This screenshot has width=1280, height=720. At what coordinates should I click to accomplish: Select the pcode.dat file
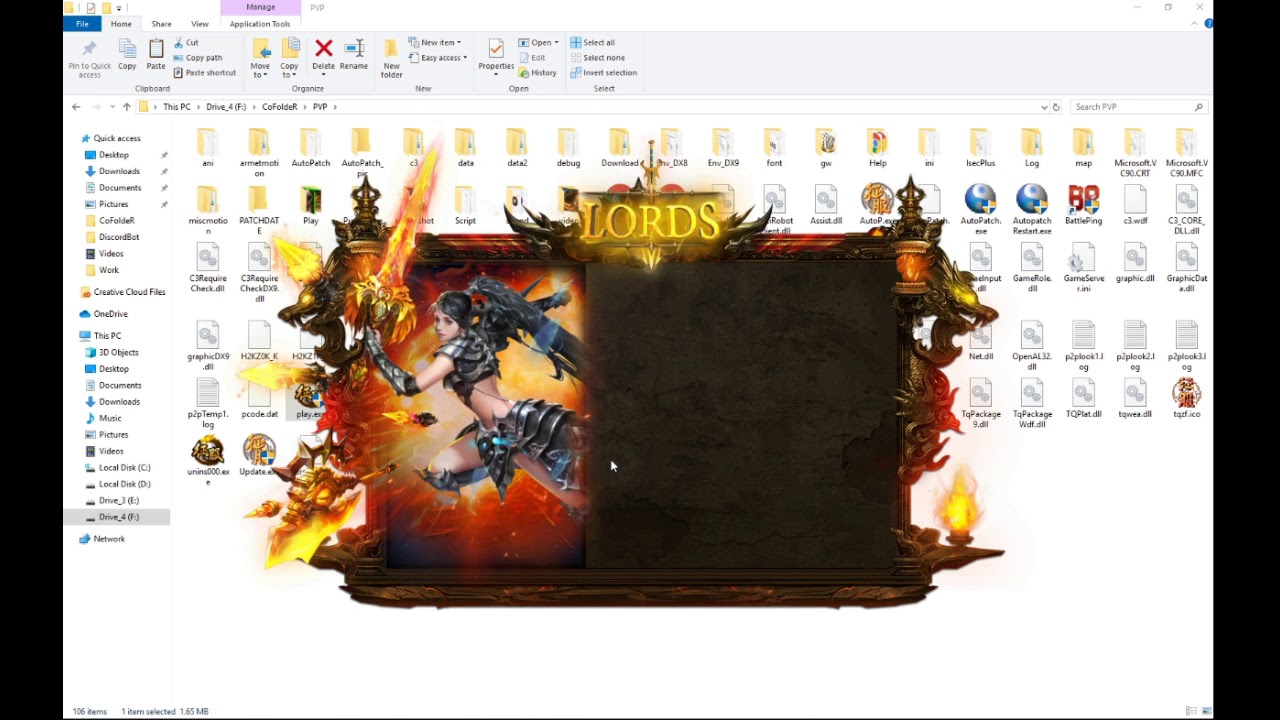click(259, 398)
